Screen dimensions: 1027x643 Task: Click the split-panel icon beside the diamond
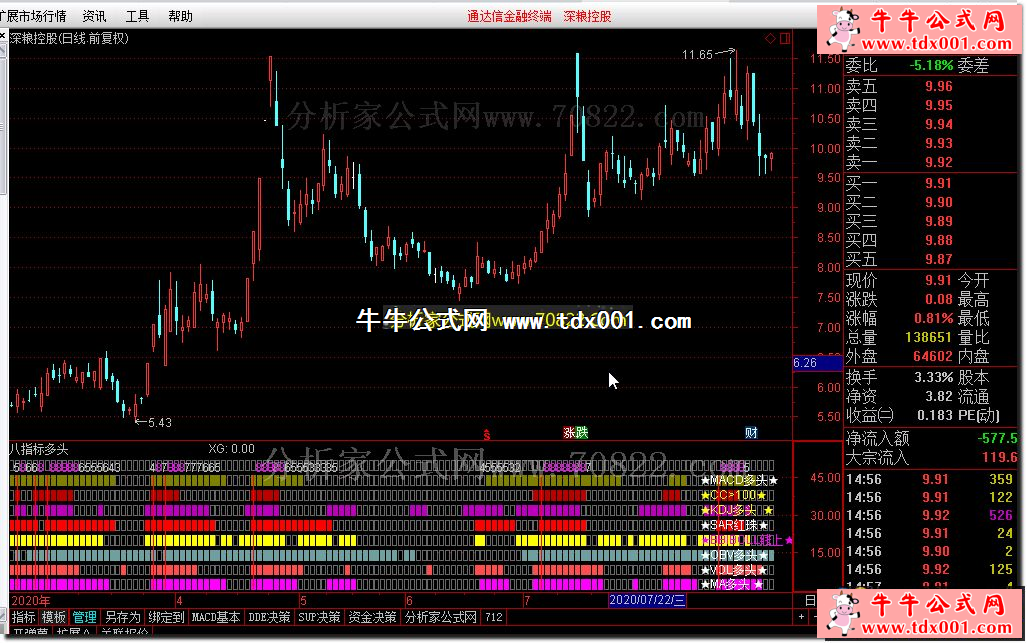[785, 39]
